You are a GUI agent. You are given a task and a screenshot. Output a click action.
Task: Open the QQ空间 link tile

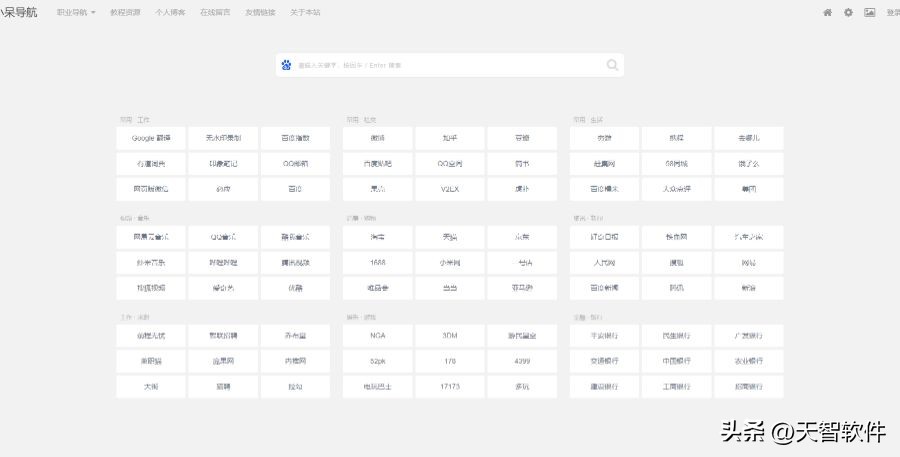450,164
